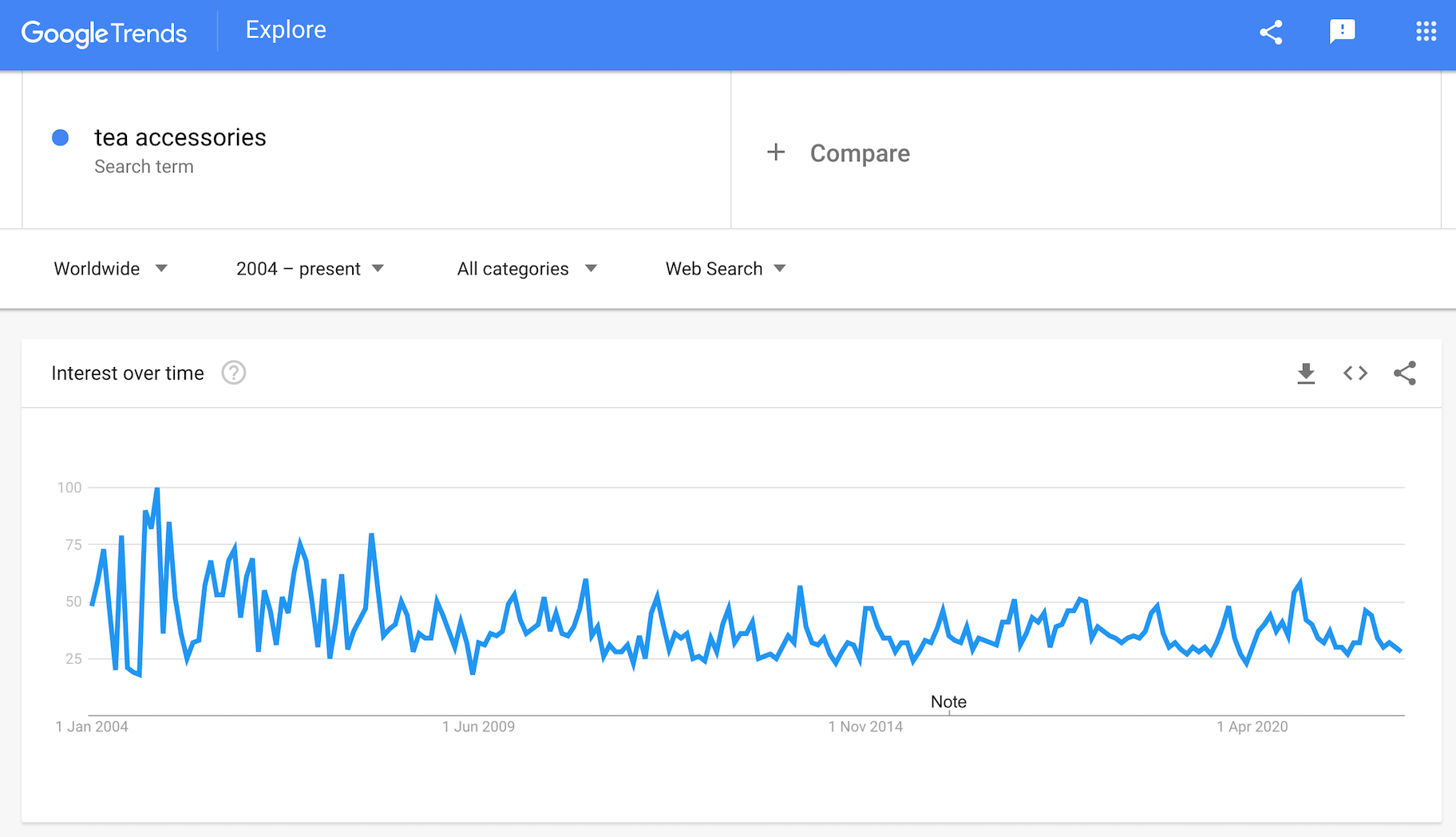The width and height of the screenshot is (1456, 837).
Task: Click the Note marker on chart
Action: 948,702
